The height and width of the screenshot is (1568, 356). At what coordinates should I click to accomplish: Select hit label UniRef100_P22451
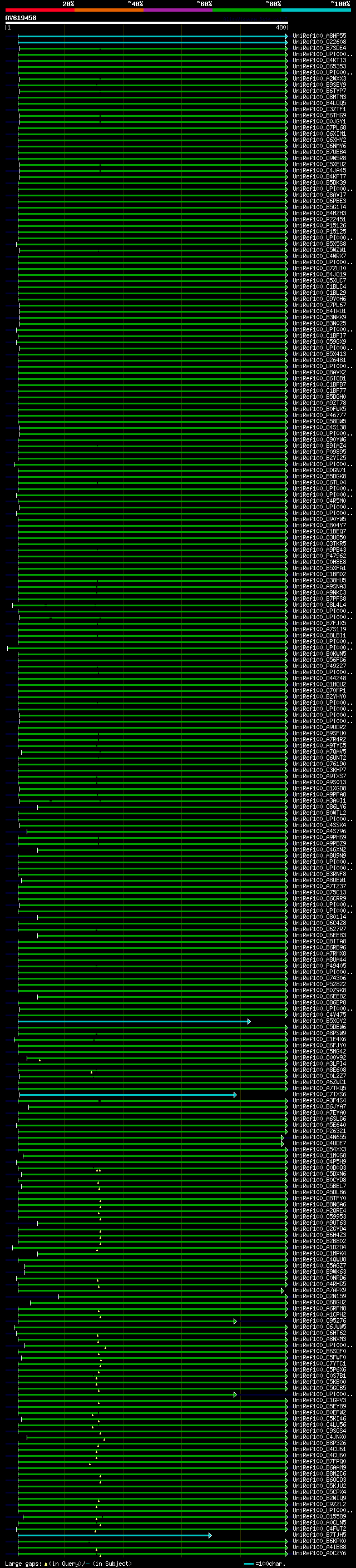point(319,219)
